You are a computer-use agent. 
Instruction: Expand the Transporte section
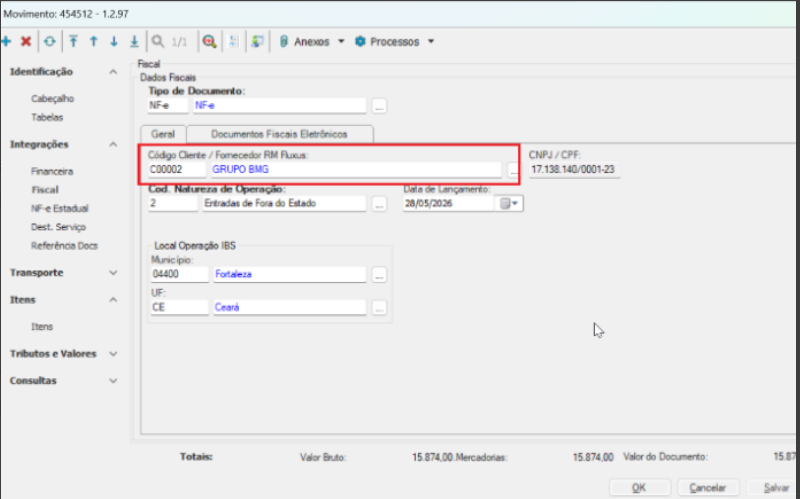[113, 273]
